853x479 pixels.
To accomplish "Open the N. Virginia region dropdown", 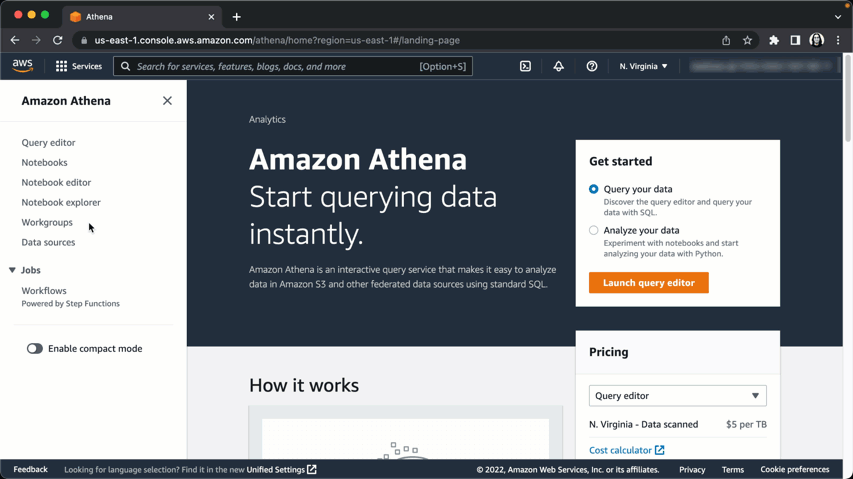I will [643, 66].
